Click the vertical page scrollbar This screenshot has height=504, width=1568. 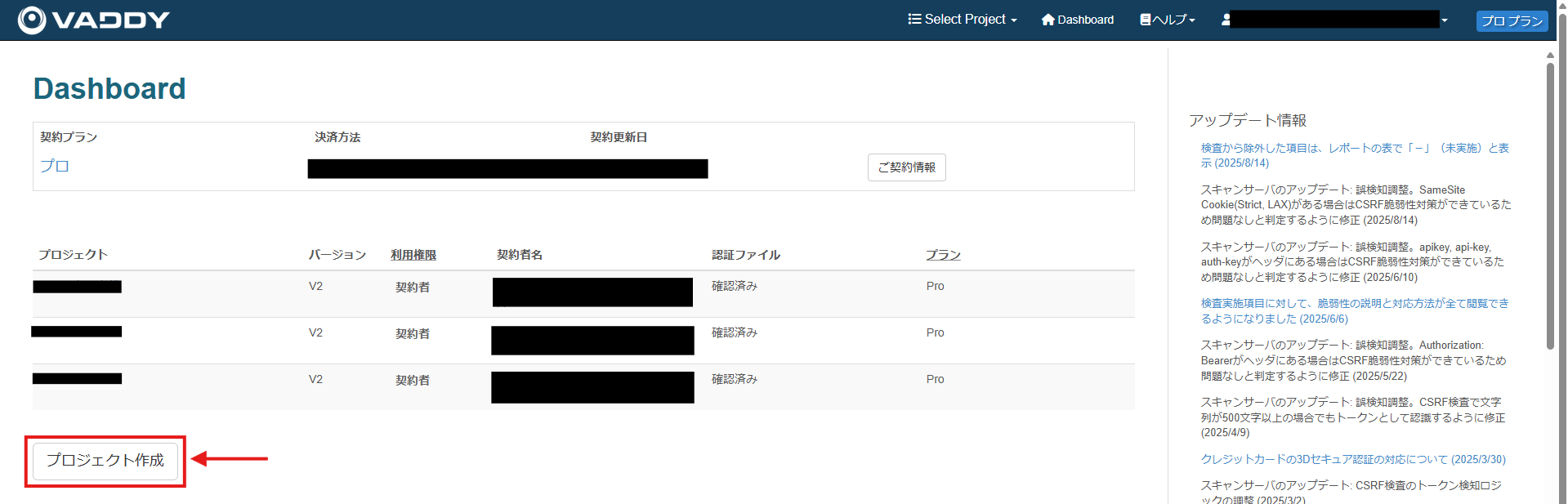click(x=1550, y=204)
